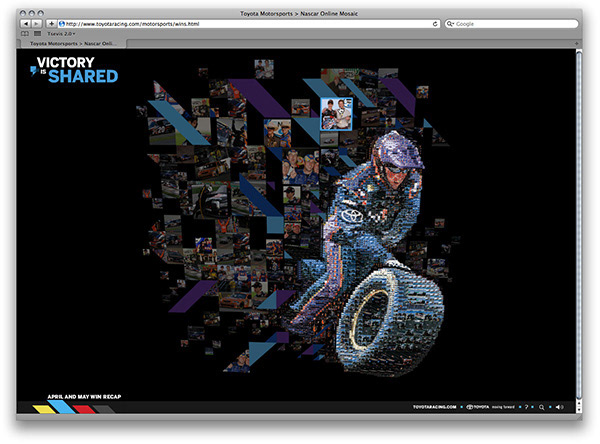Select the Toyota Motorsports > Nascar tab
This screenshot has width=600, height=444.
pos(73,44)
